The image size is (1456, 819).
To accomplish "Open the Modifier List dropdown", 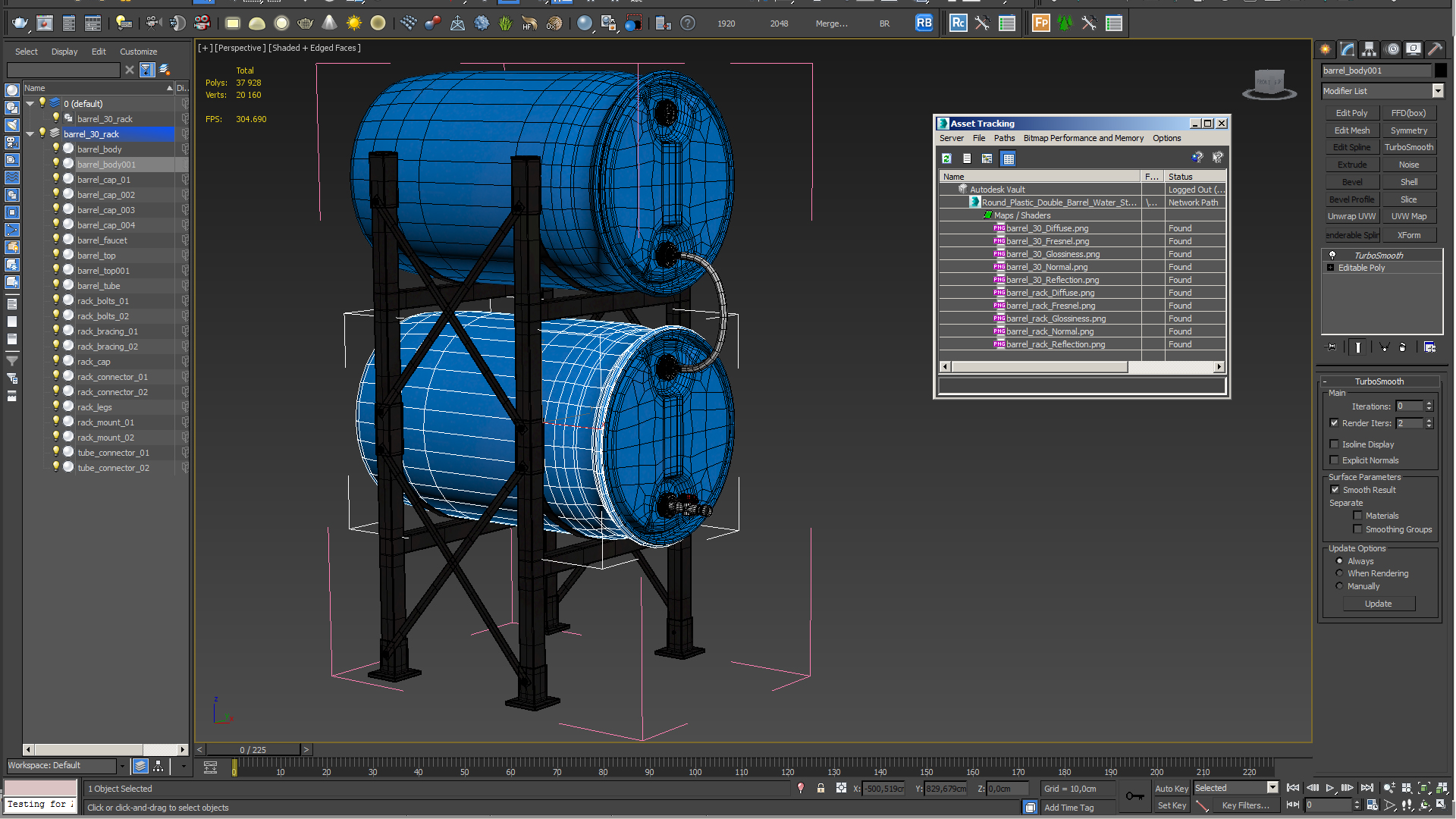I will [1437, 91].
